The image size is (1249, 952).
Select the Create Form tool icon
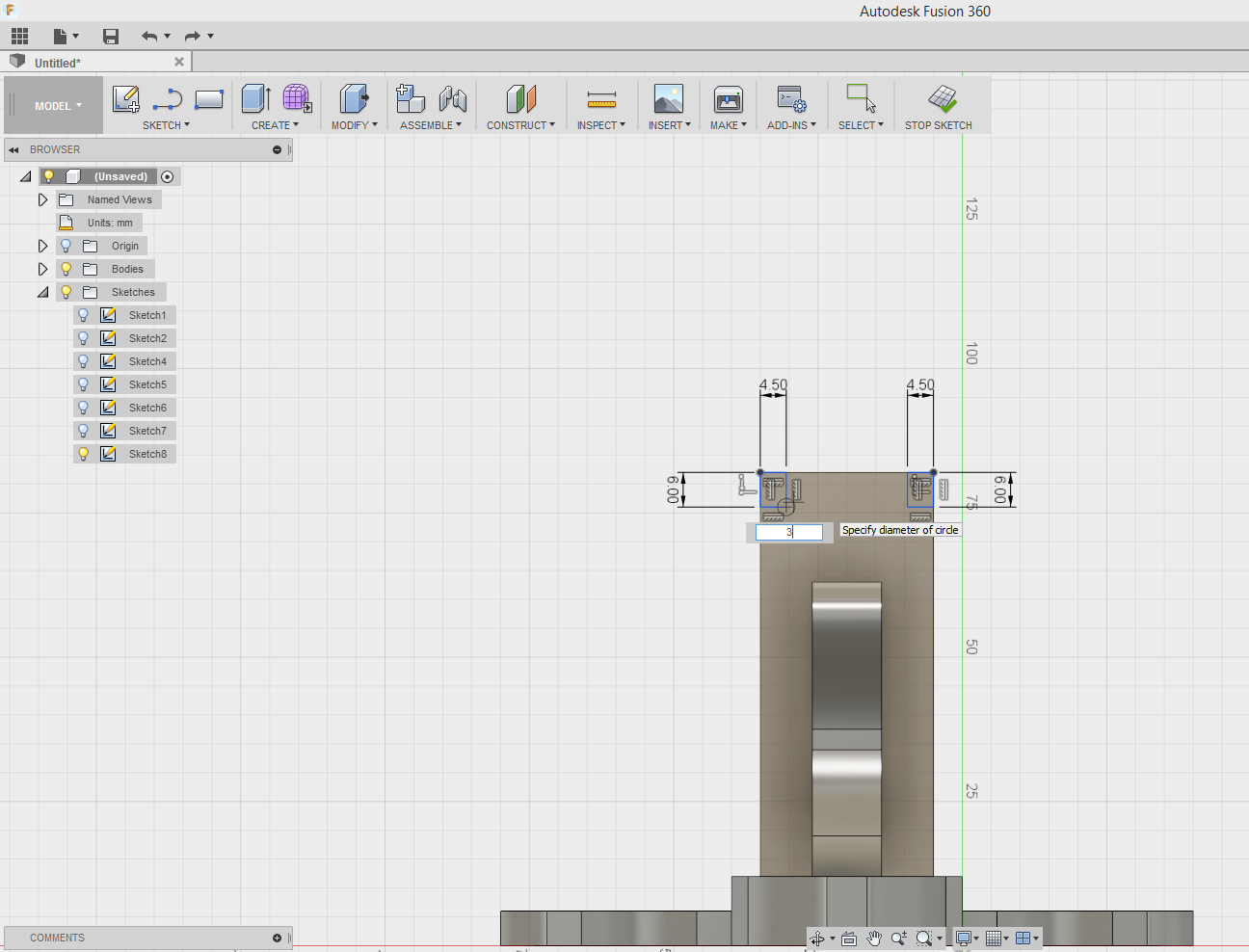[297, 98]
